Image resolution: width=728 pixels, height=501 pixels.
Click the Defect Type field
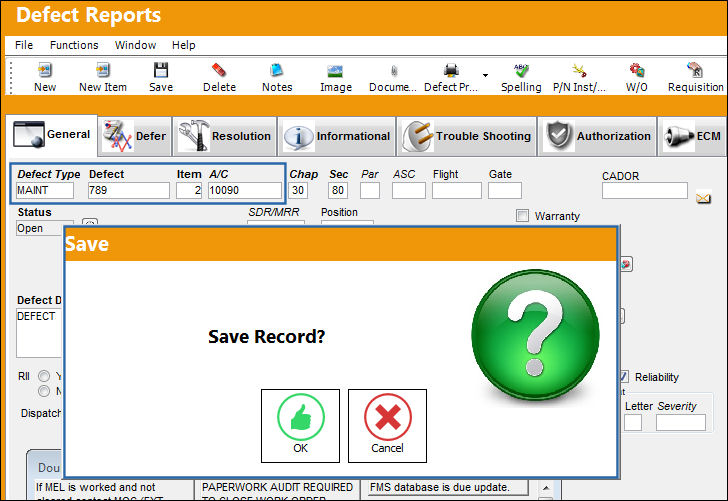pyautogui.click(x=45, y=190)
